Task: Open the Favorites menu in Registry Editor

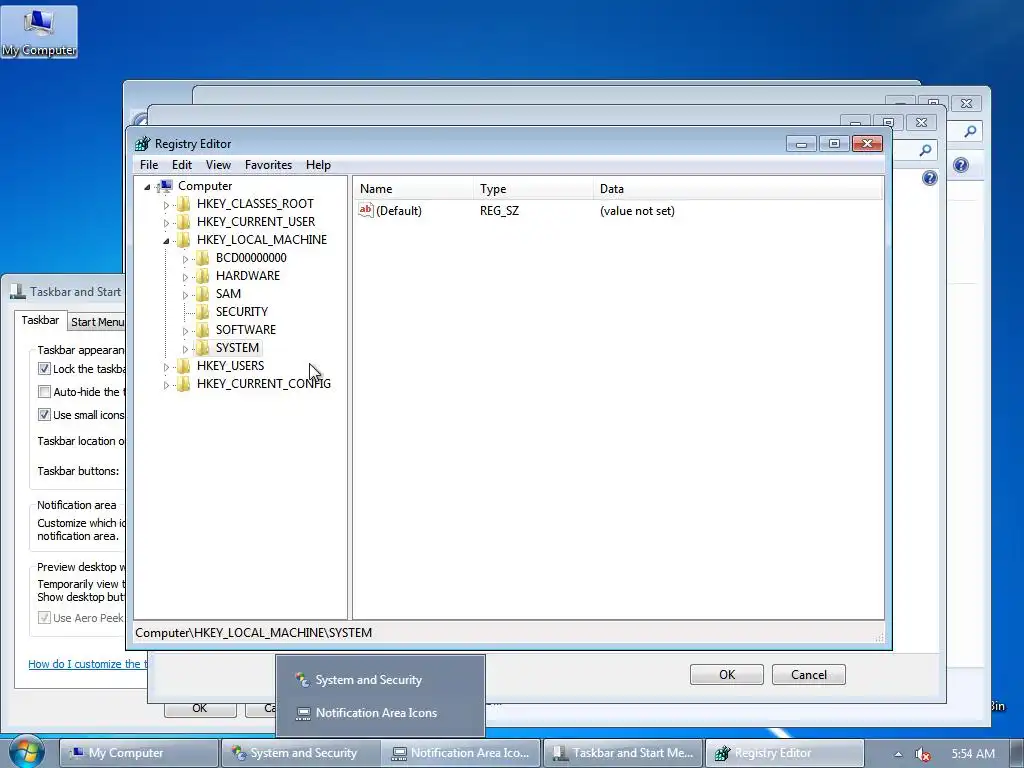Action: pyautogui.click(x=268, y=165)
